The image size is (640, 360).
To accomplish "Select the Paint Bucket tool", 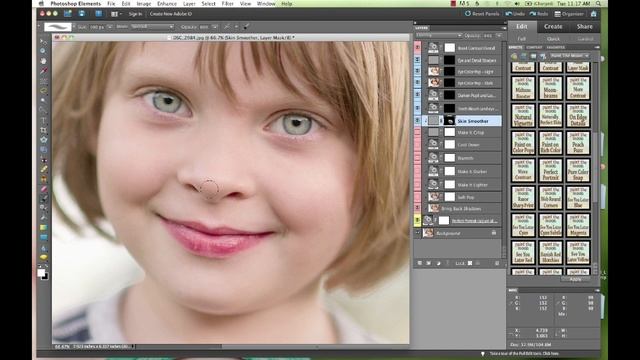I will (x=43, y=218).
